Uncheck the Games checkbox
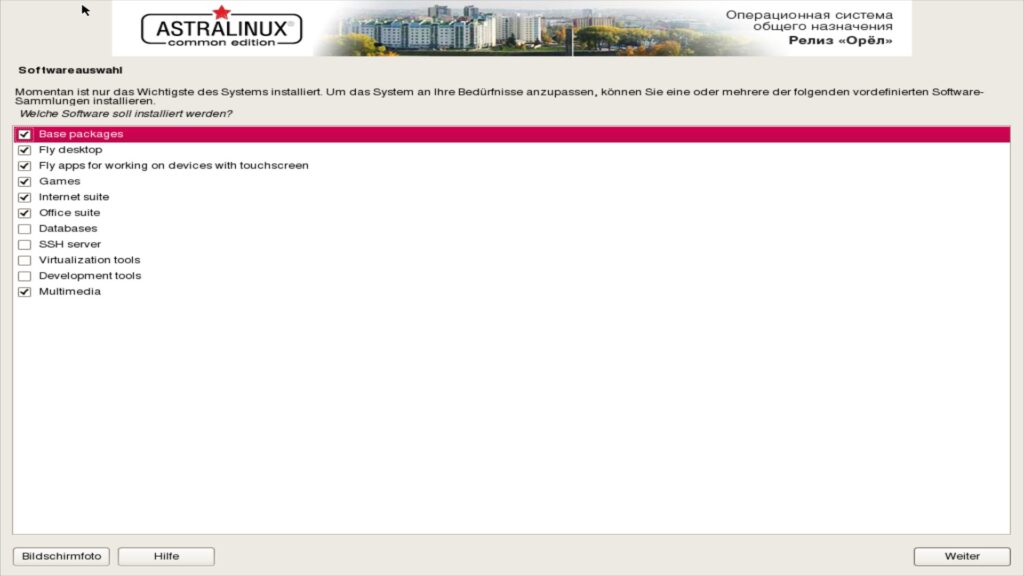This screenshot has width=1024, height=576. 24,182
